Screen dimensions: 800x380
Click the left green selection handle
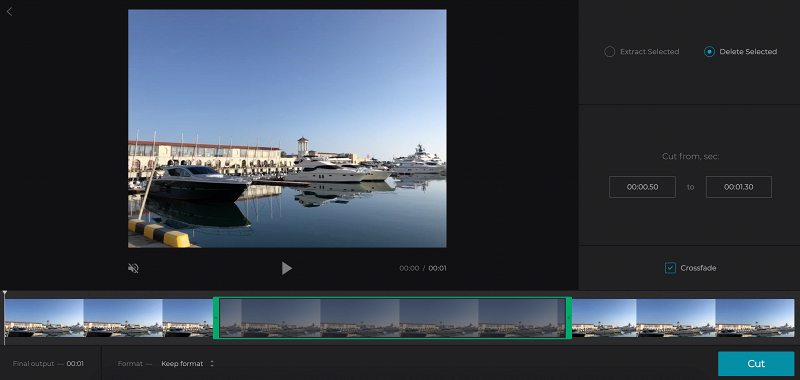click(216, 317)
